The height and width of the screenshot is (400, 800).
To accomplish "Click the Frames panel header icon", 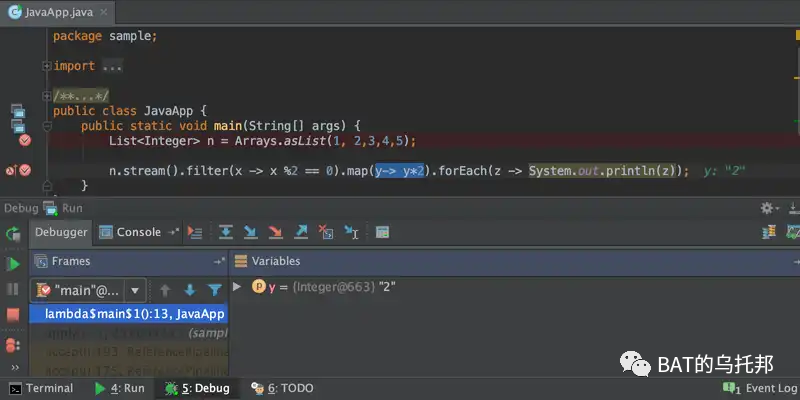I will (41, 262).
